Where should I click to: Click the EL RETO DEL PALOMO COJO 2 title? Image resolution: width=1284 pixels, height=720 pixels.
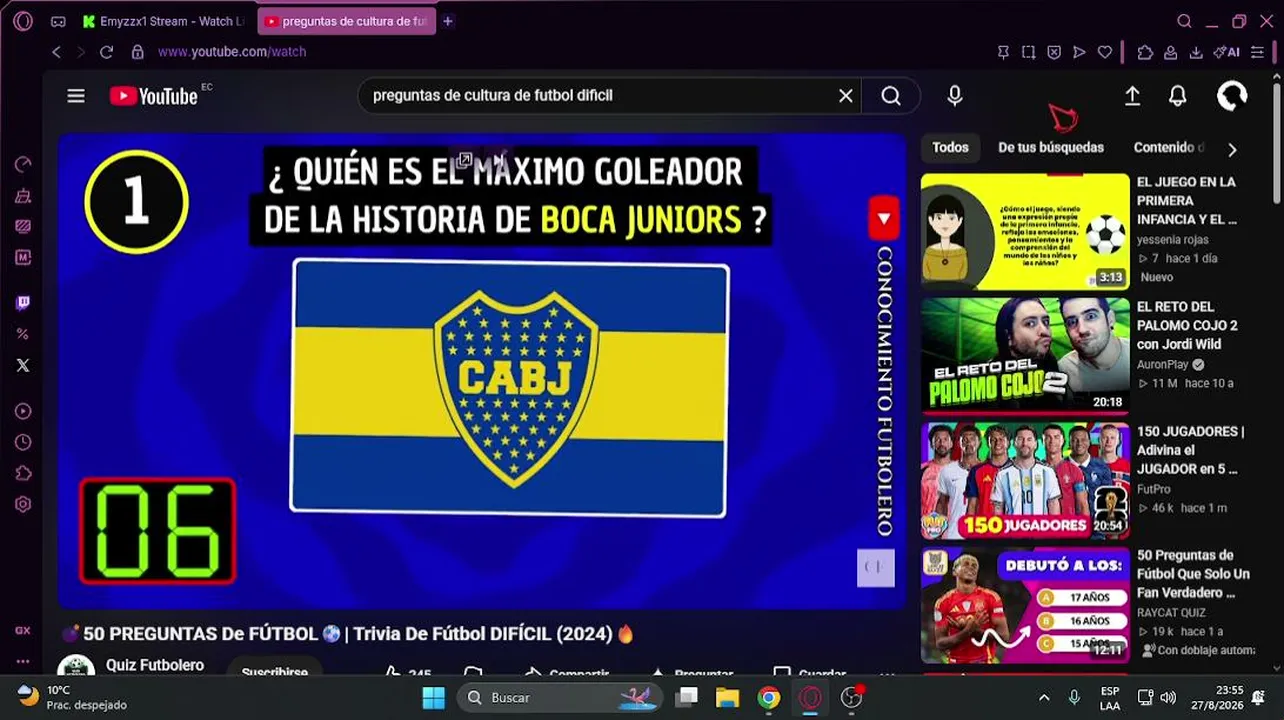(x=1187, y=325)
